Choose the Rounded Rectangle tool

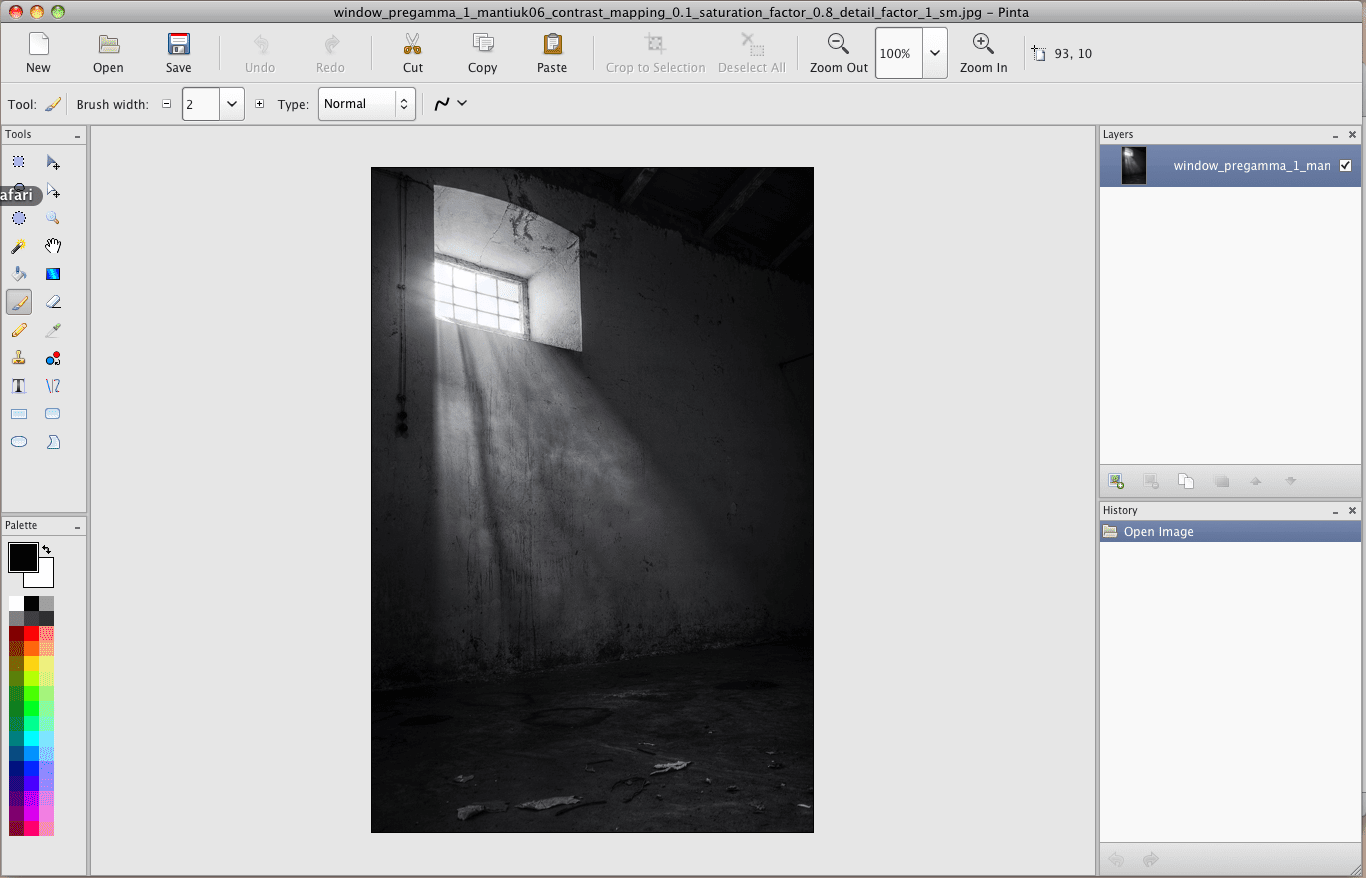pos(53,414)
